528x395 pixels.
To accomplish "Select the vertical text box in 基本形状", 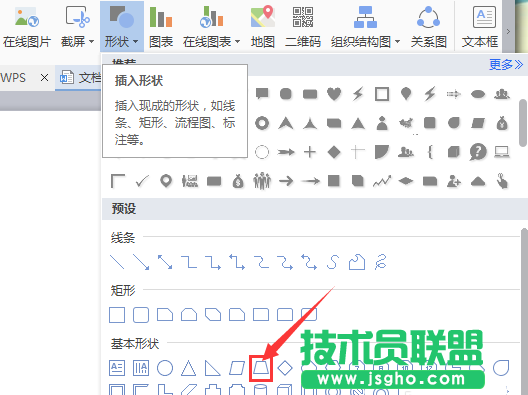I will [141, 368].
